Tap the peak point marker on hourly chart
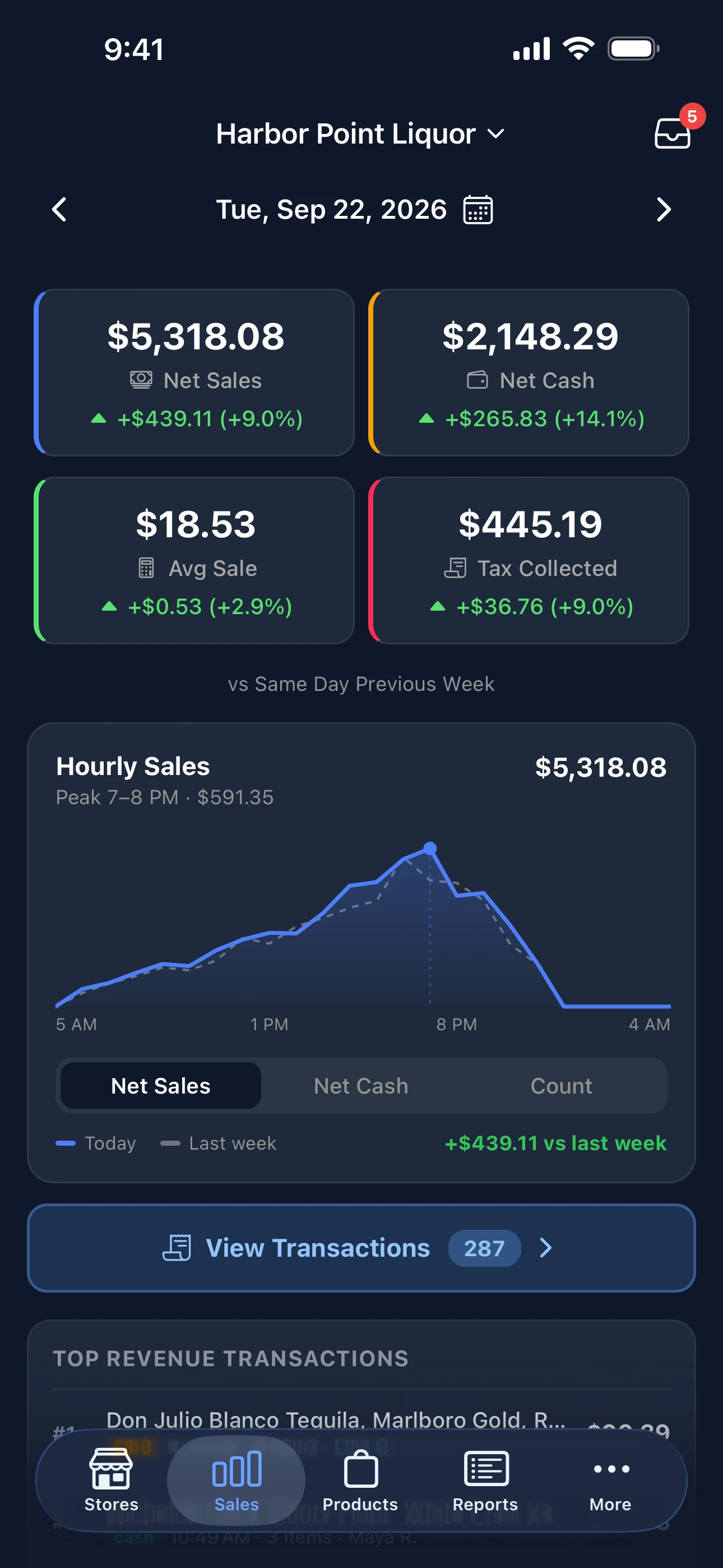Screen dimensions: 723x1568 point(430,848)
